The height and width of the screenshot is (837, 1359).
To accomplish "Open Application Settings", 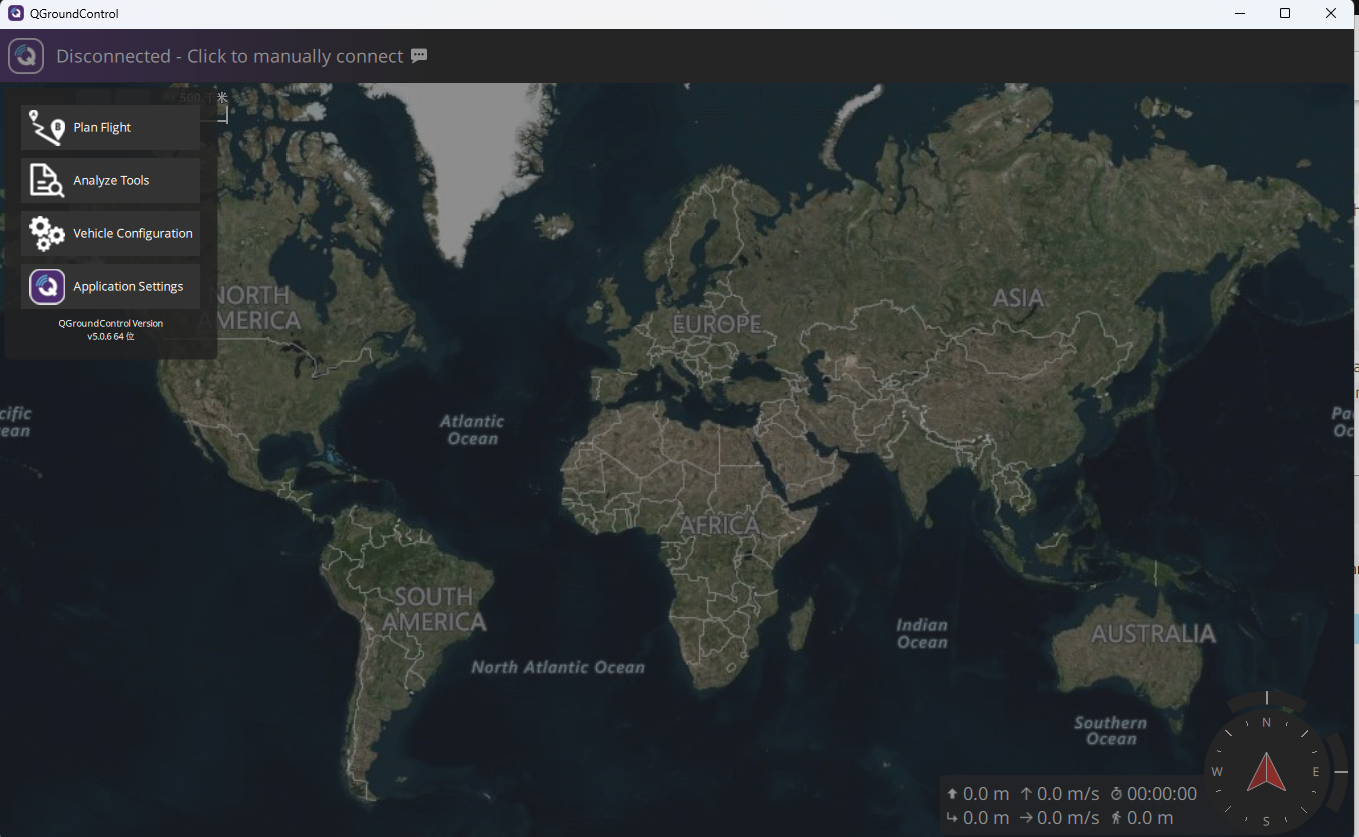I will pyautogui.click(x=111, y=287).
